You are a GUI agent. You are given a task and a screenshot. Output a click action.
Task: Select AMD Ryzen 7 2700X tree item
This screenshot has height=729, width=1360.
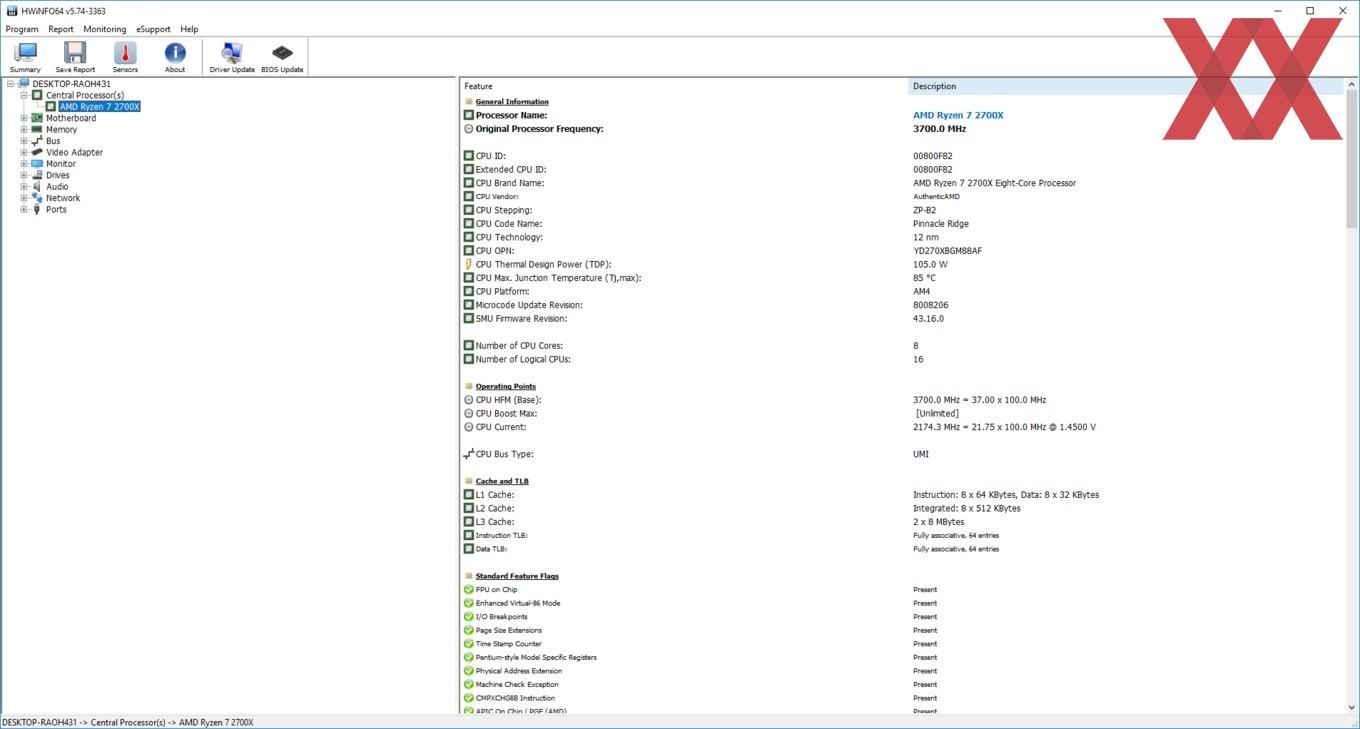[99, 107]
